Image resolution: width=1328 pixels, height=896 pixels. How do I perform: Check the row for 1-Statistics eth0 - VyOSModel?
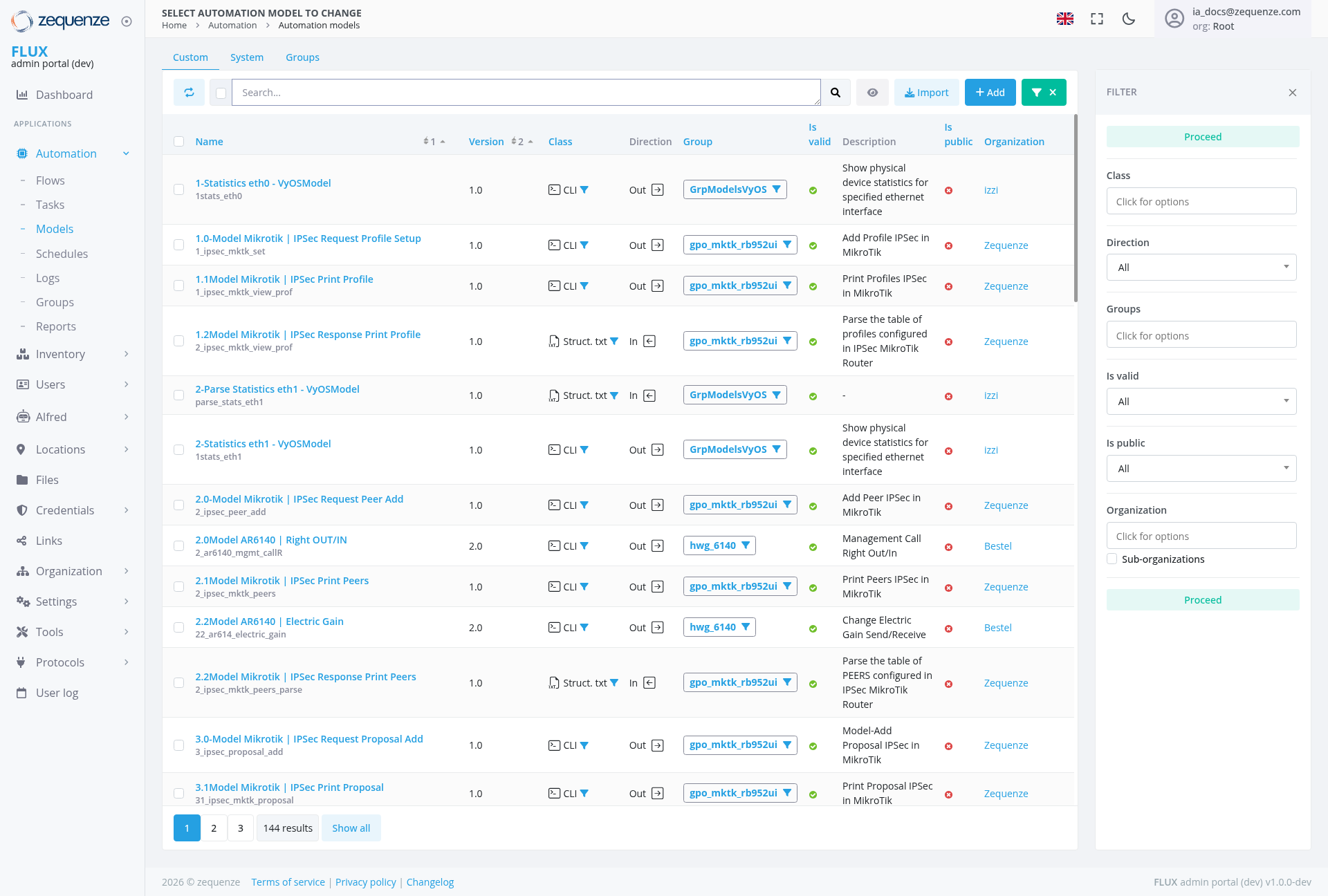pos(179,189)
